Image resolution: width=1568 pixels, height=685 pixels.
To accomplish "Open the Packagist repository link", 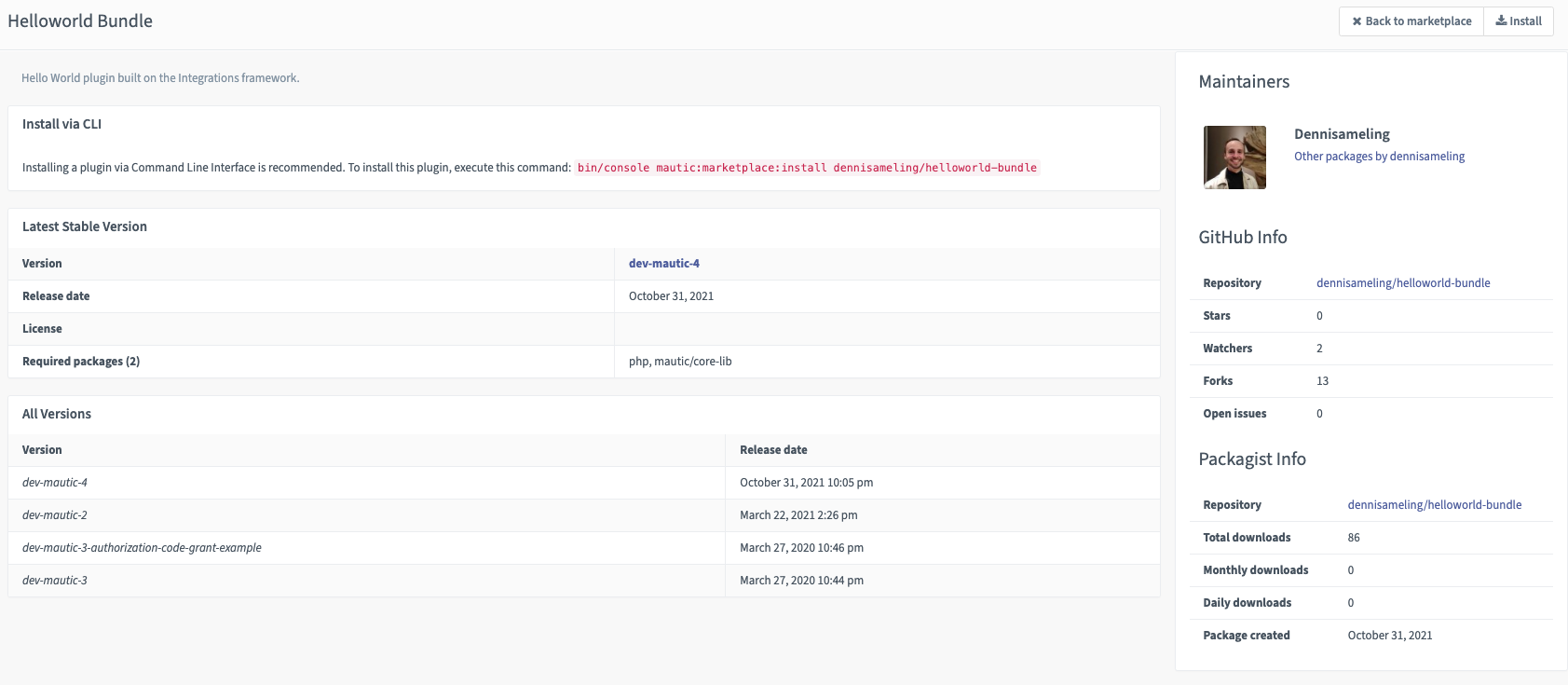I will pyautogui.click(x=1434, y=505).
